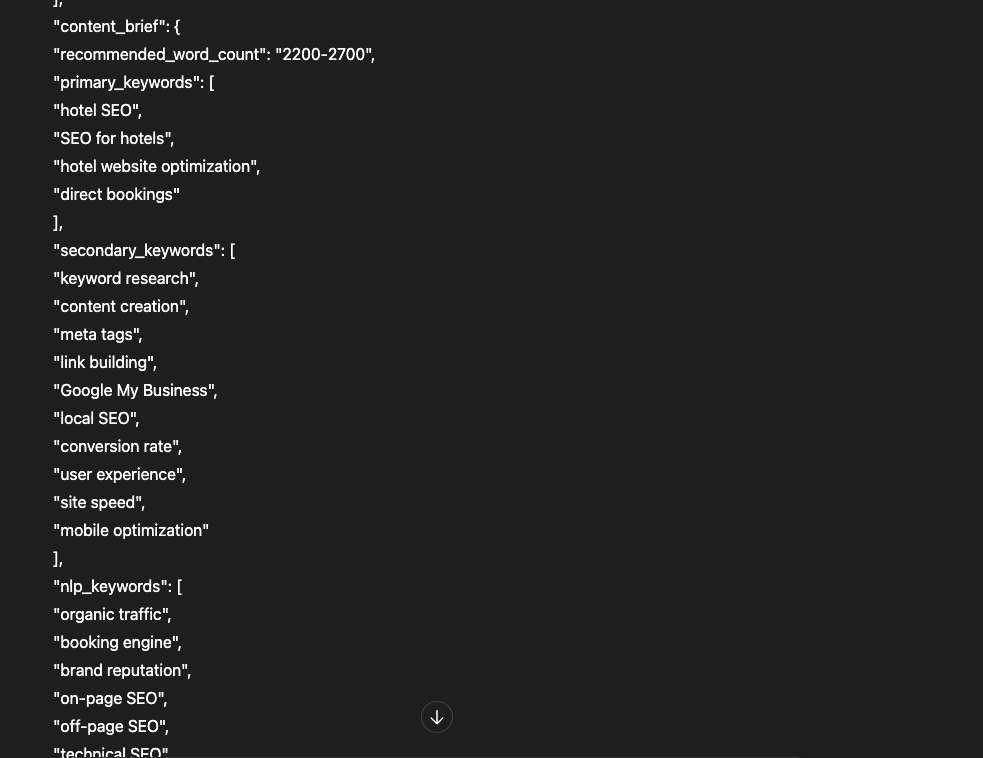983x758 pixels.
Task: Click the "meta tags" keyword line
Action: tap(97, 335)
